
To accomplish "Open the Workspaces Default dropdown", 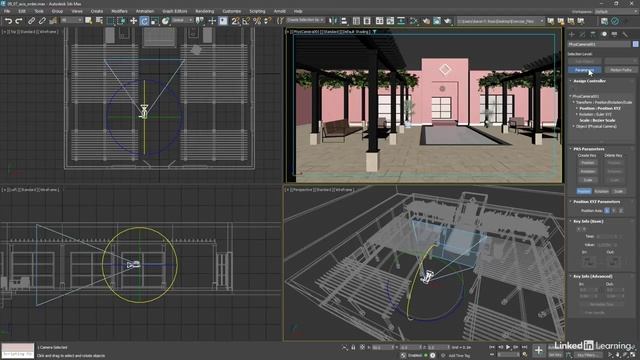I will point(616,11).
